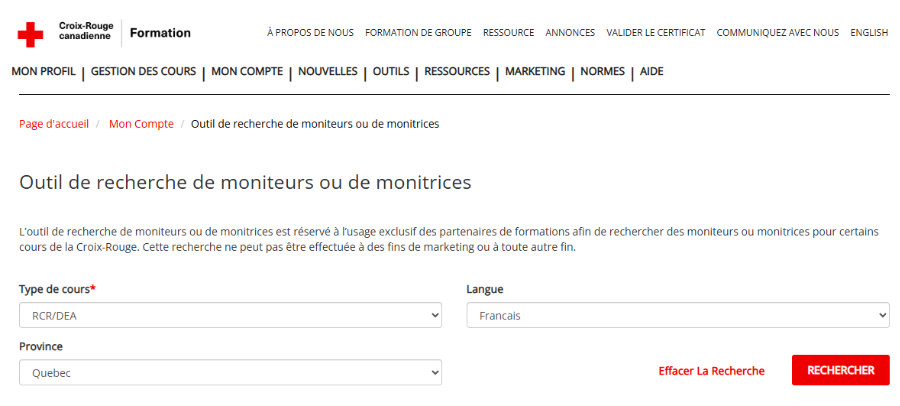Open the AIDE menu
Viewport: 900px width, 406px height.
click(x=651, y=72)
